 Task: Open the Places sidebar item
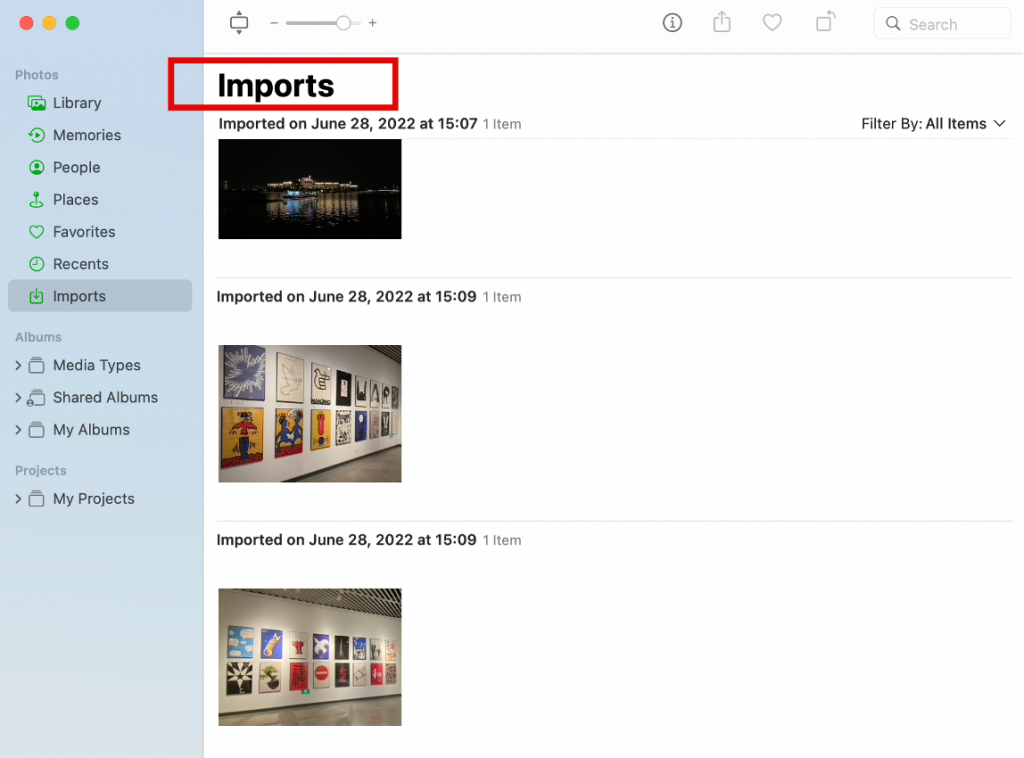point(75,200)
